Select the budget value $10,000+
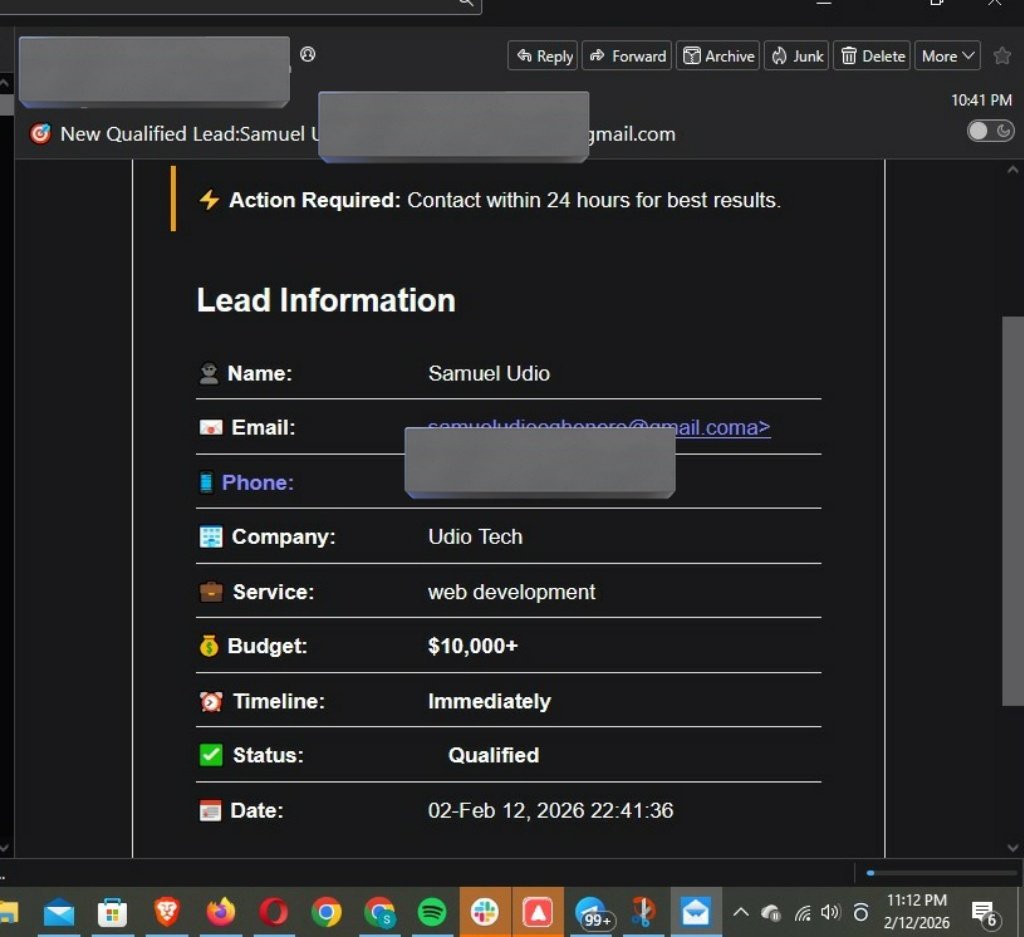This screenshot has width=1024, height=937. click(473, 646)
